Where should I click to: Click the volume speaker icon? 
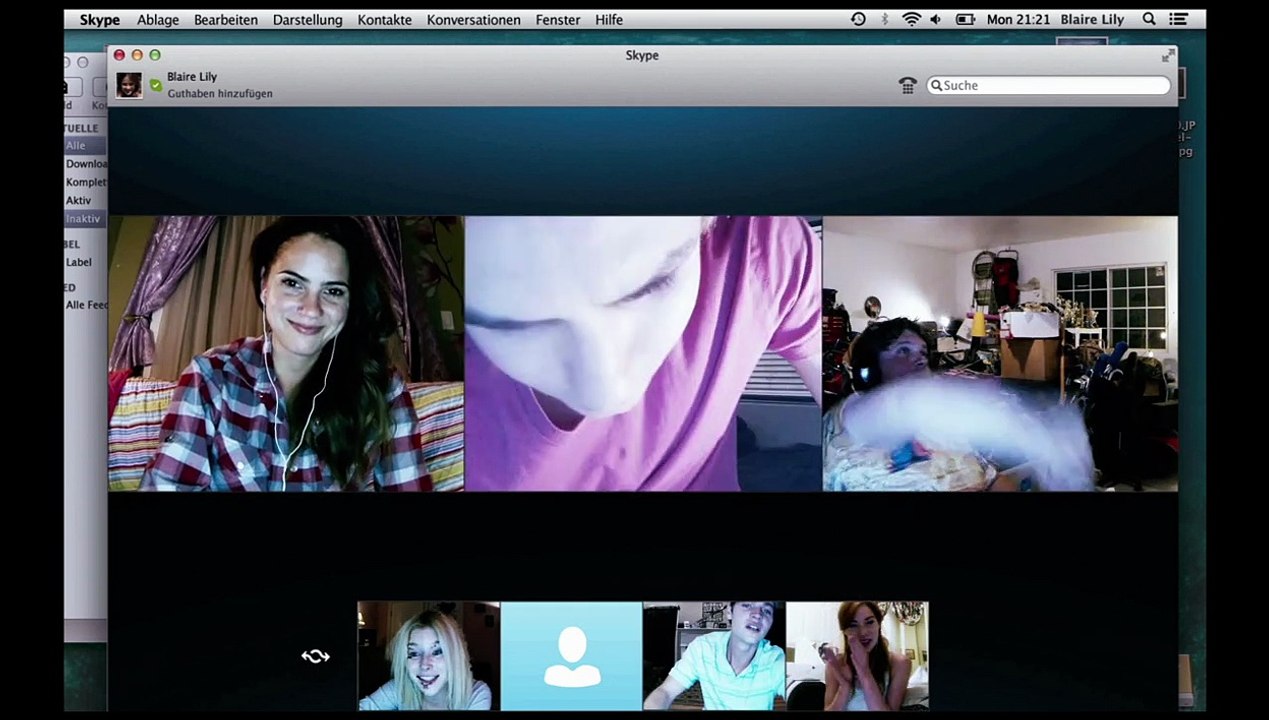(x=938, y=19)
